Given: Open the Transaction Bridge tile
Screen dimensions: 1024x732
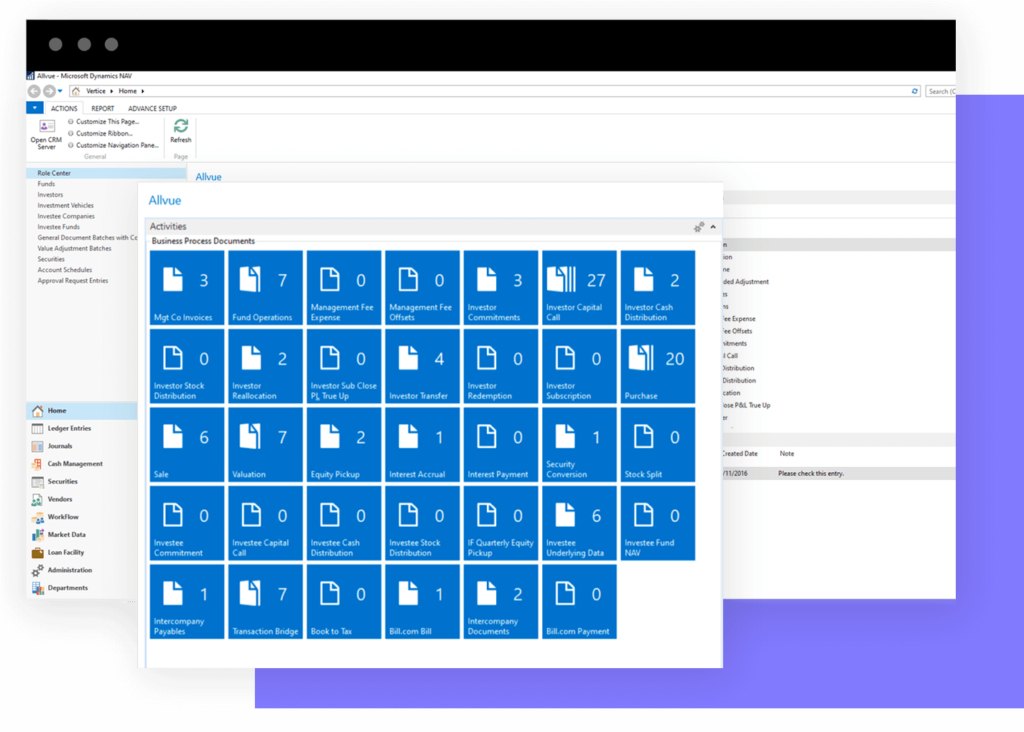Looking at the screenshot, I should [x=265, y=601].
